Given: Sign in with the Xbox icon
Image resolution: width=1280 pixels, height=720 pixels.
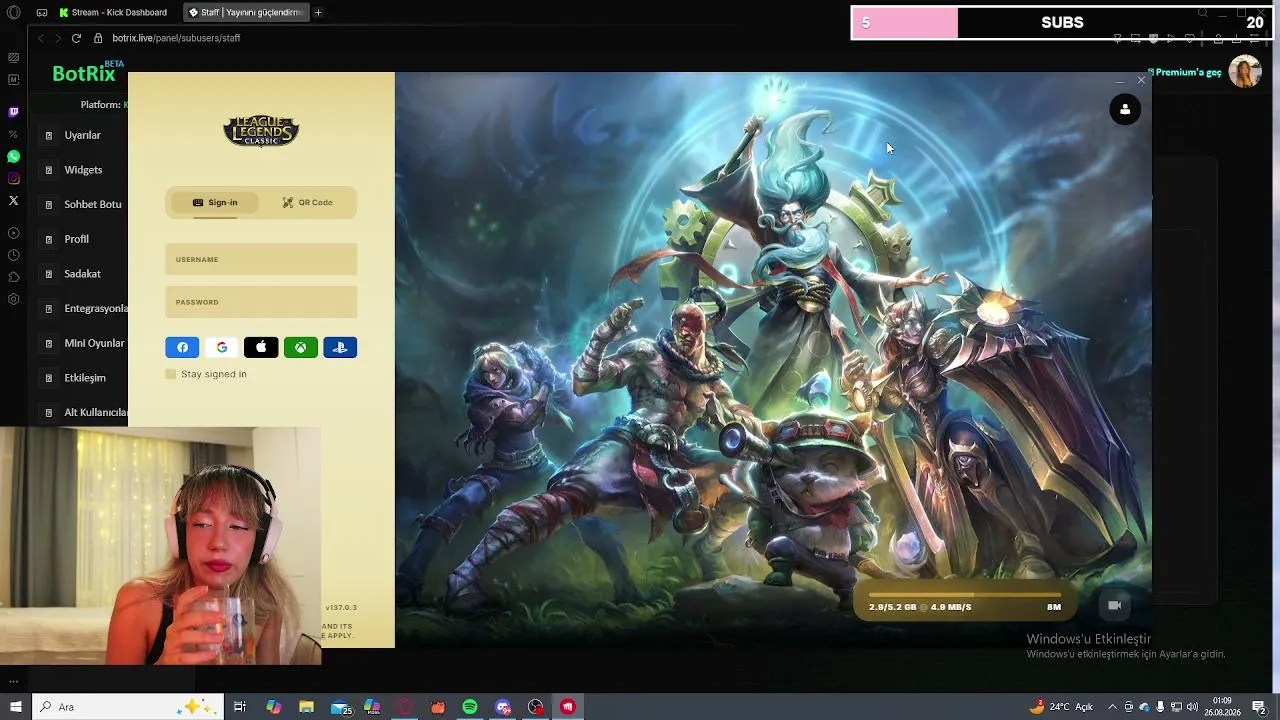Looking at the screenshot, I should tap(301, 347).
